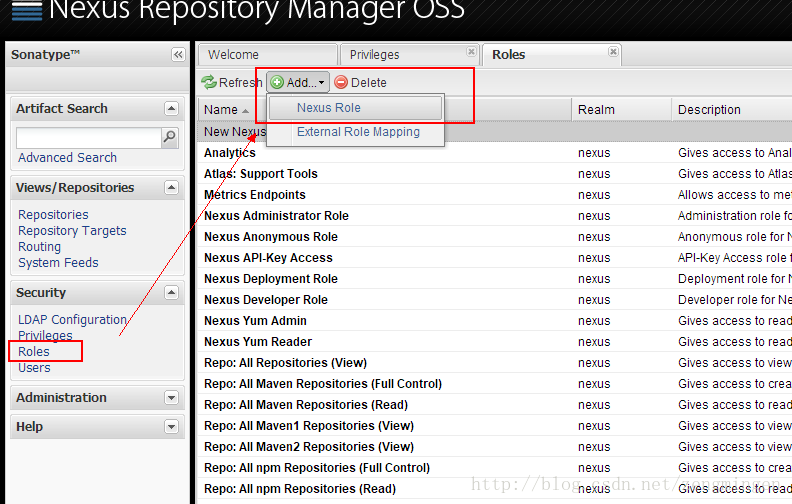Click the Refresh toolbar button
The height and width of the screenshot is (504, 792).
[x=231, y=82]
